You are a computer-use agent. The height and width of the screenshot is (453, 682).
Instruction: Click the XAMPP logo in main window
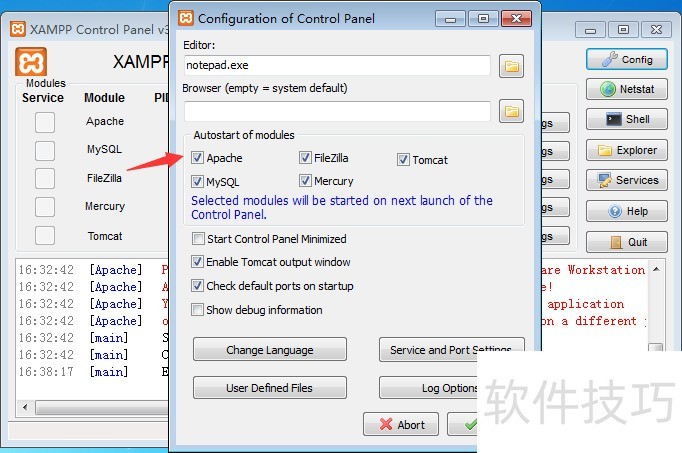click(31, 62)
